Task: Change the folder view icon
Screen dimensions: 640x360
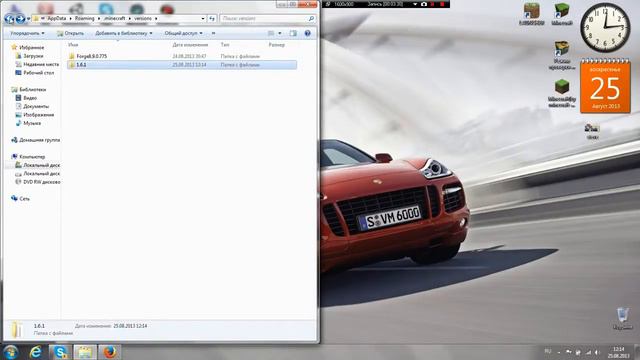Action: click(271, 33)
